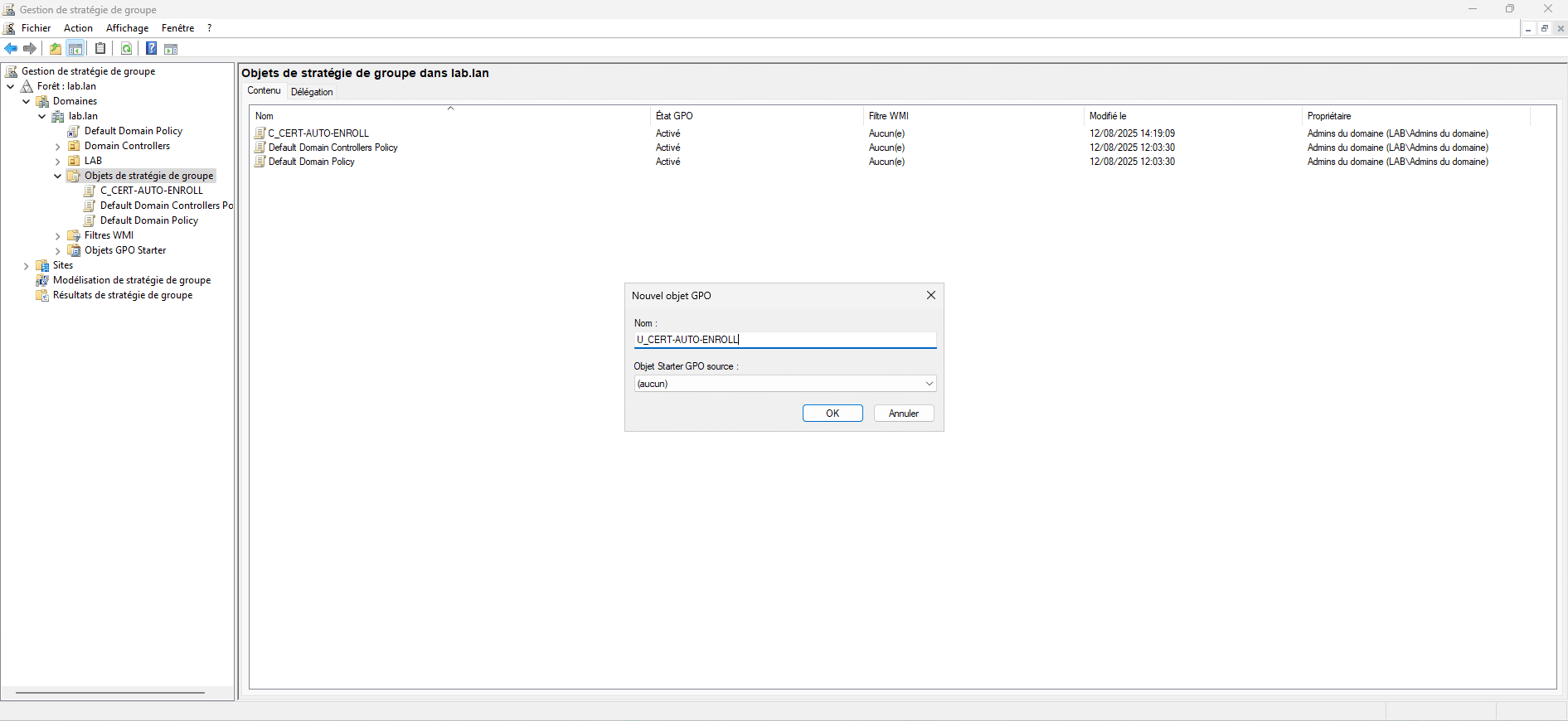Toggle the console tree pane icon
Image resolution: width=1568 pixels, height=721 pixels.
pyautogui.click(x=75, y=49)
